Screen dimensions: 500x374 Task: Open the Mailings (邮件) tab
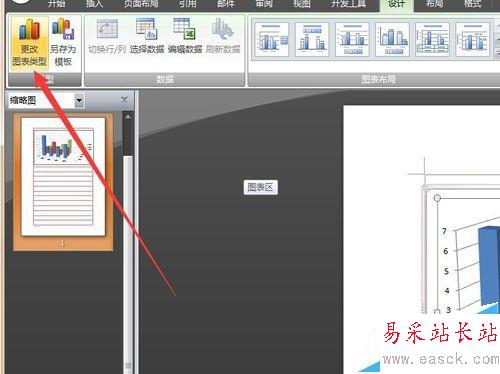[x=226, y=4]
